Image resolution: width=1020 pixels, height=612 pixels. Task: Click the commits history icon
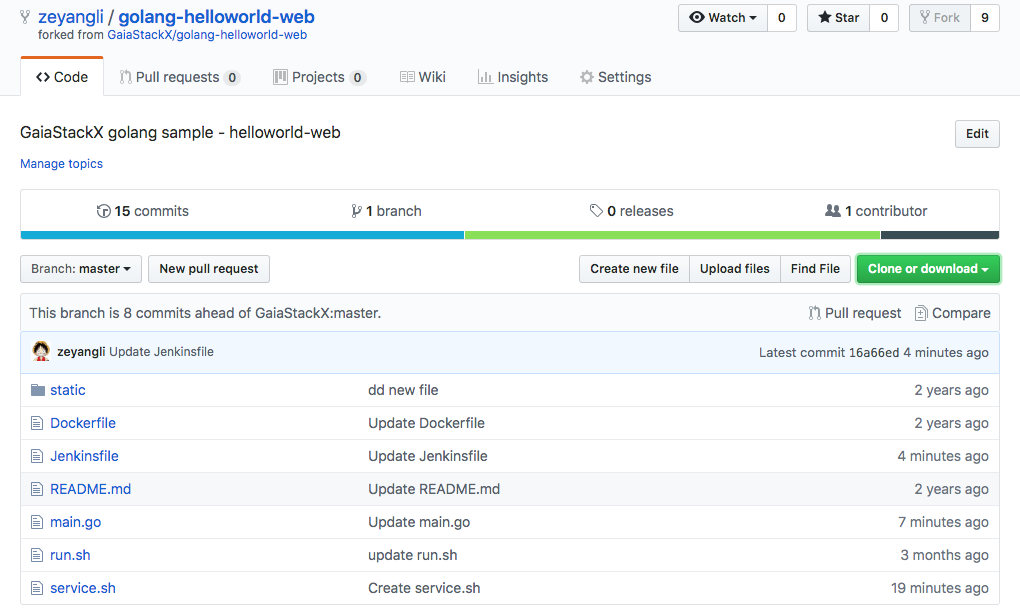point(103,211)
